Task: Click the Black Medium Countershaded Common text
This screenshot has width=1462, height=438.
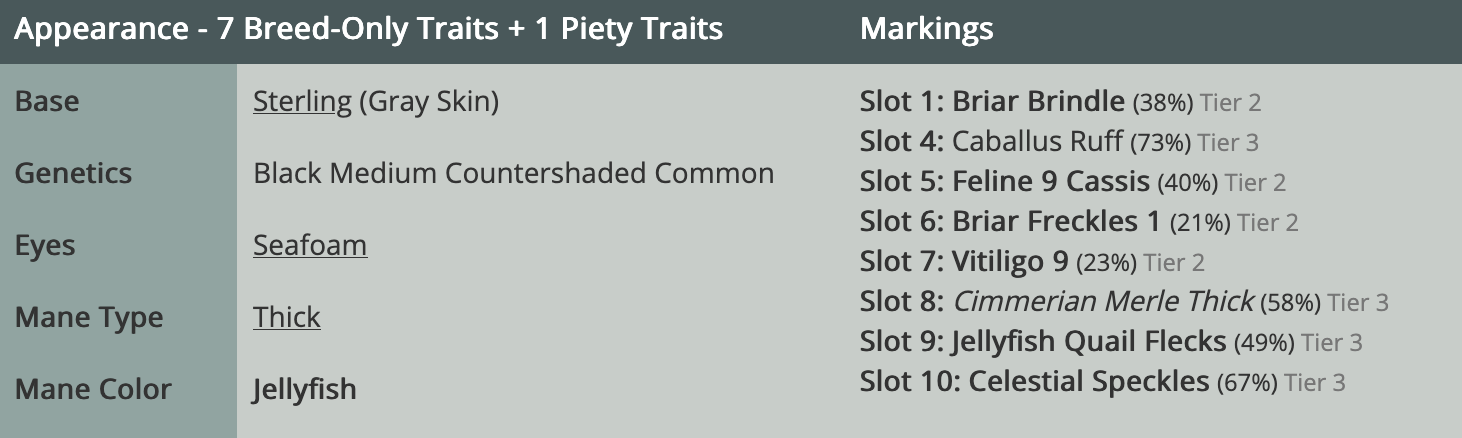Action: [513, 173]
